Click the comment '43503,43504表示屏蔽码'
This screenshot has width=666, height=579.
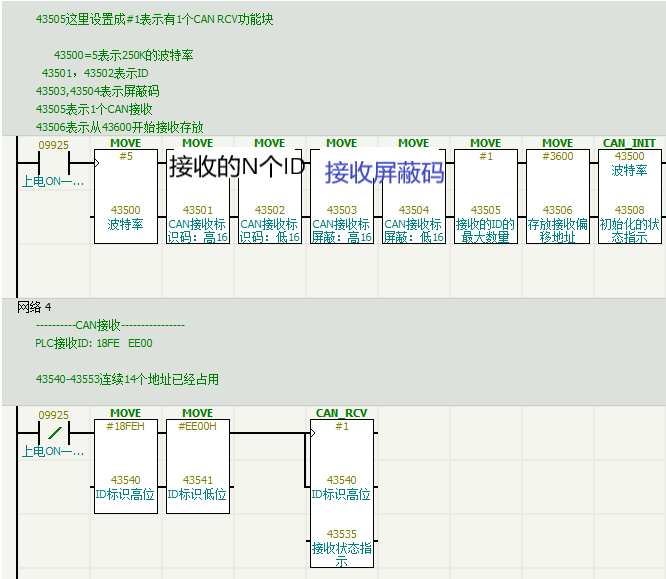pyautogui.click(x=98, y=91)
